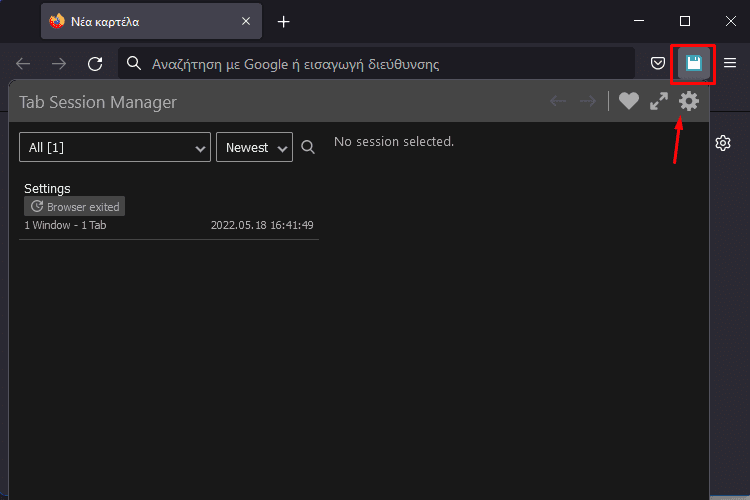Open the Pocket save icon
Viewport: 750px width, 500px height.
(x=658, y=63)
